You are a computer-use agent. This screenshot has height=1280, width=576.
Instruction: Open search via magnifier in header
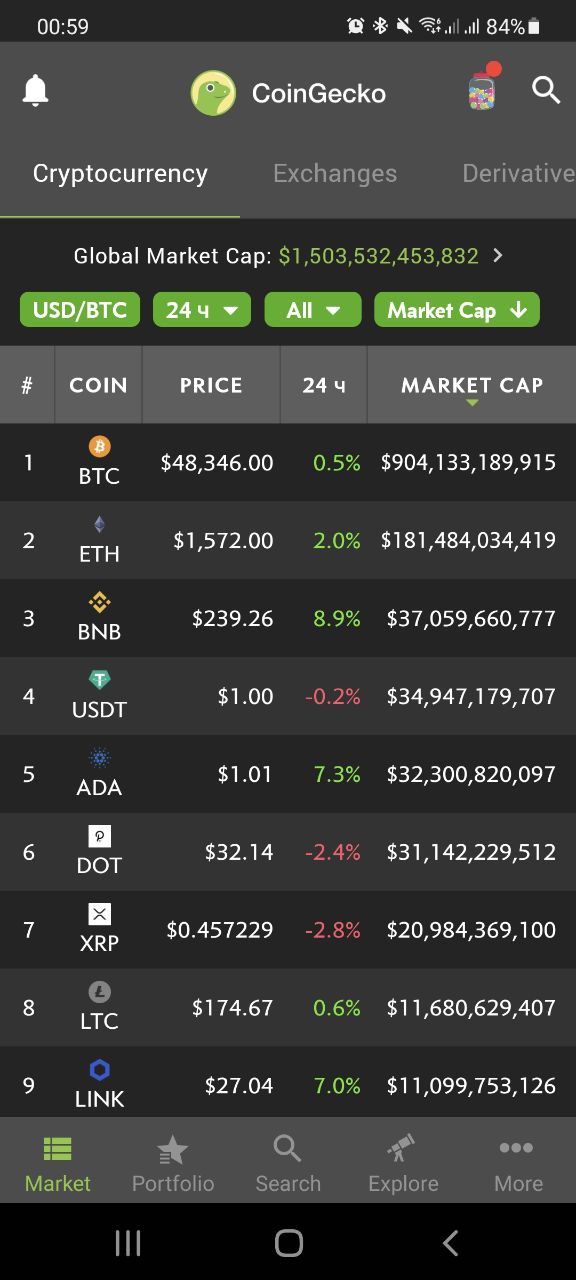tap(546, 90)
